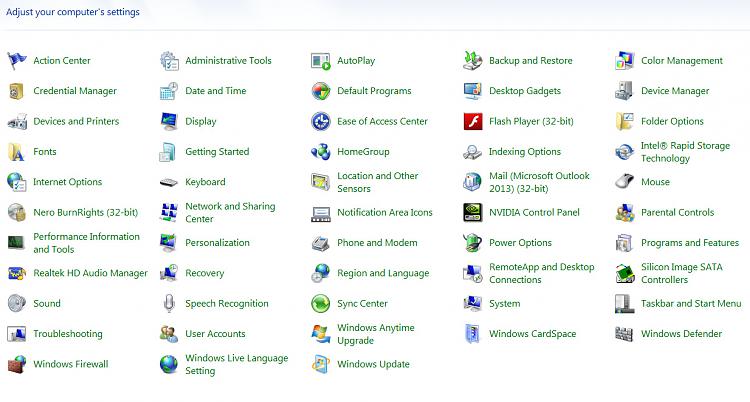Open the Mail (Microsoft Outlook 2013) link
Image resolution: width=750 pixels, height=402 pixels.
539,182
